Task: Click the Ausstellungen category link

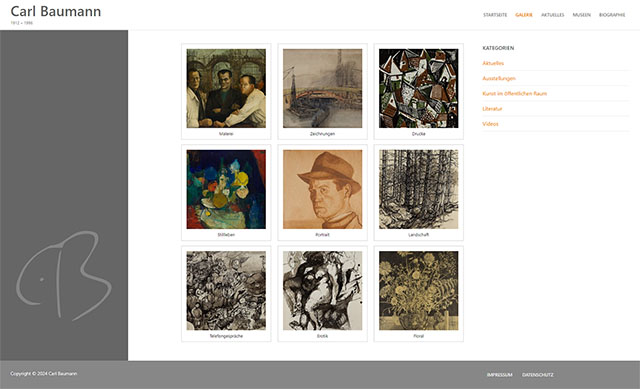Action: (499, 78)
